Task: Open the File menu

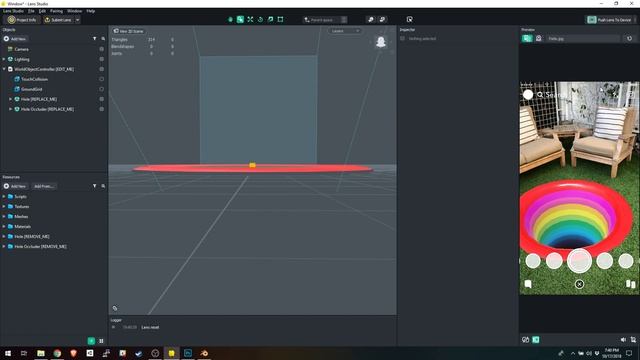Action: point(31,11)
